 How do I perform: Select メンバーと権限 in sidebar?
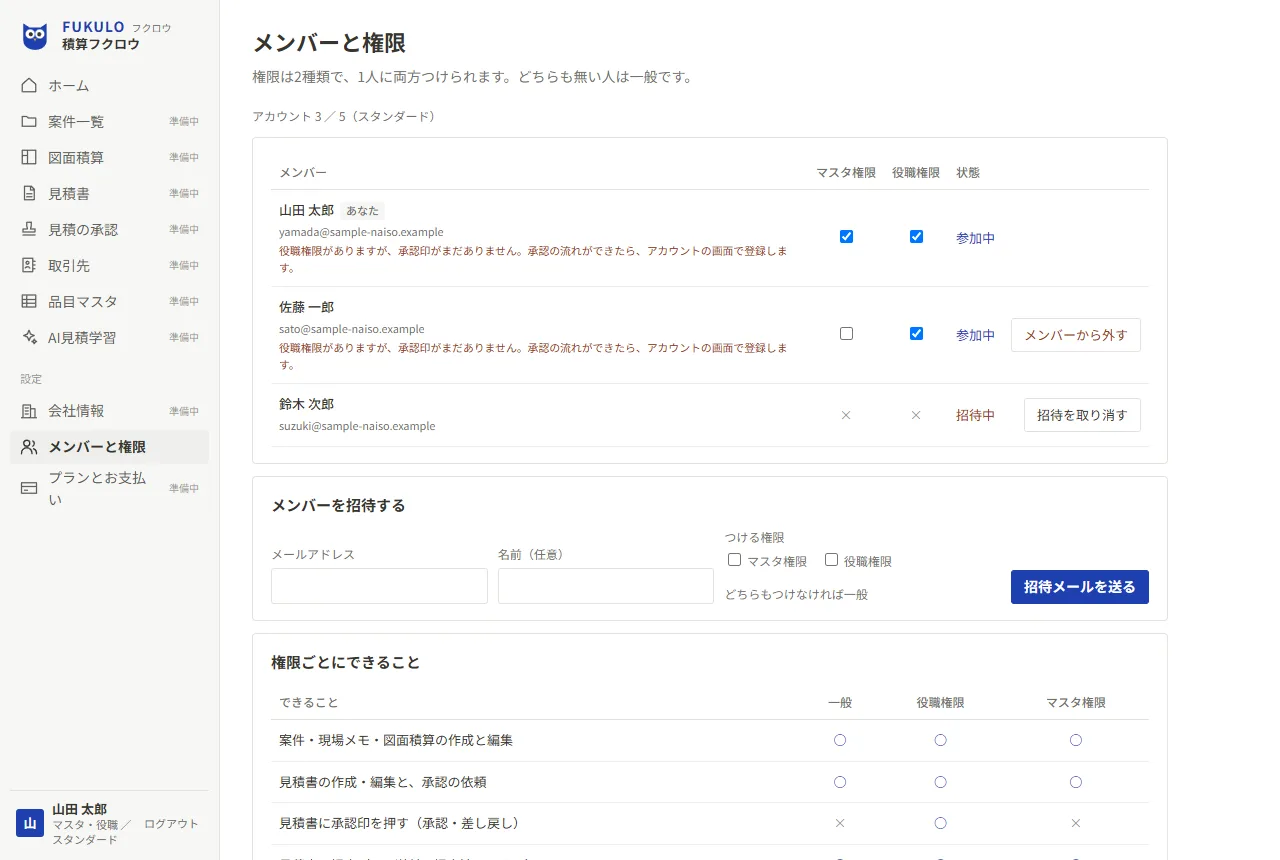click(x=109, y=447)
